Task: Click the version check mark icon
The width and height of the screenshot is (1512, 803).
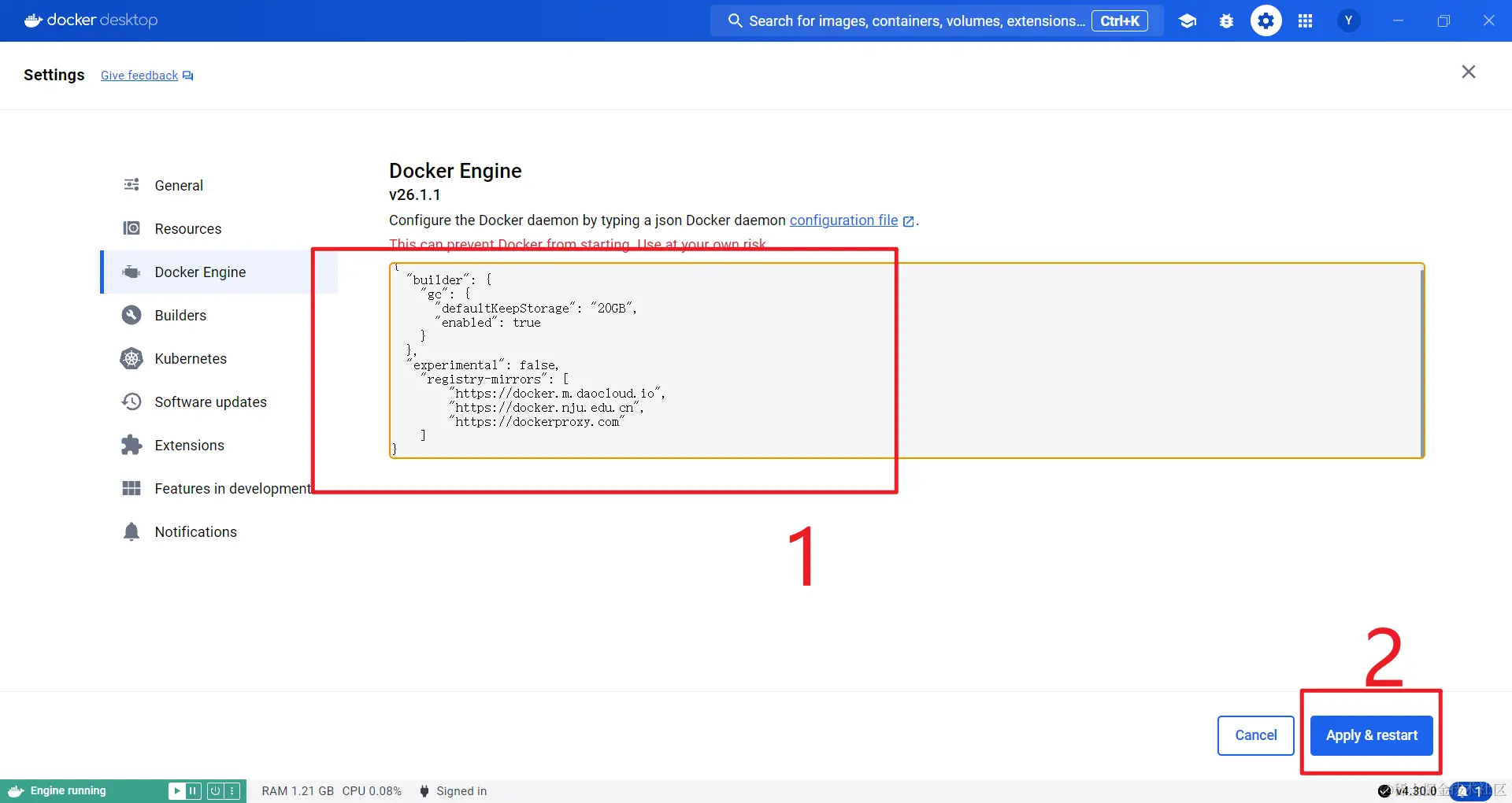Action: [1384, 791]
